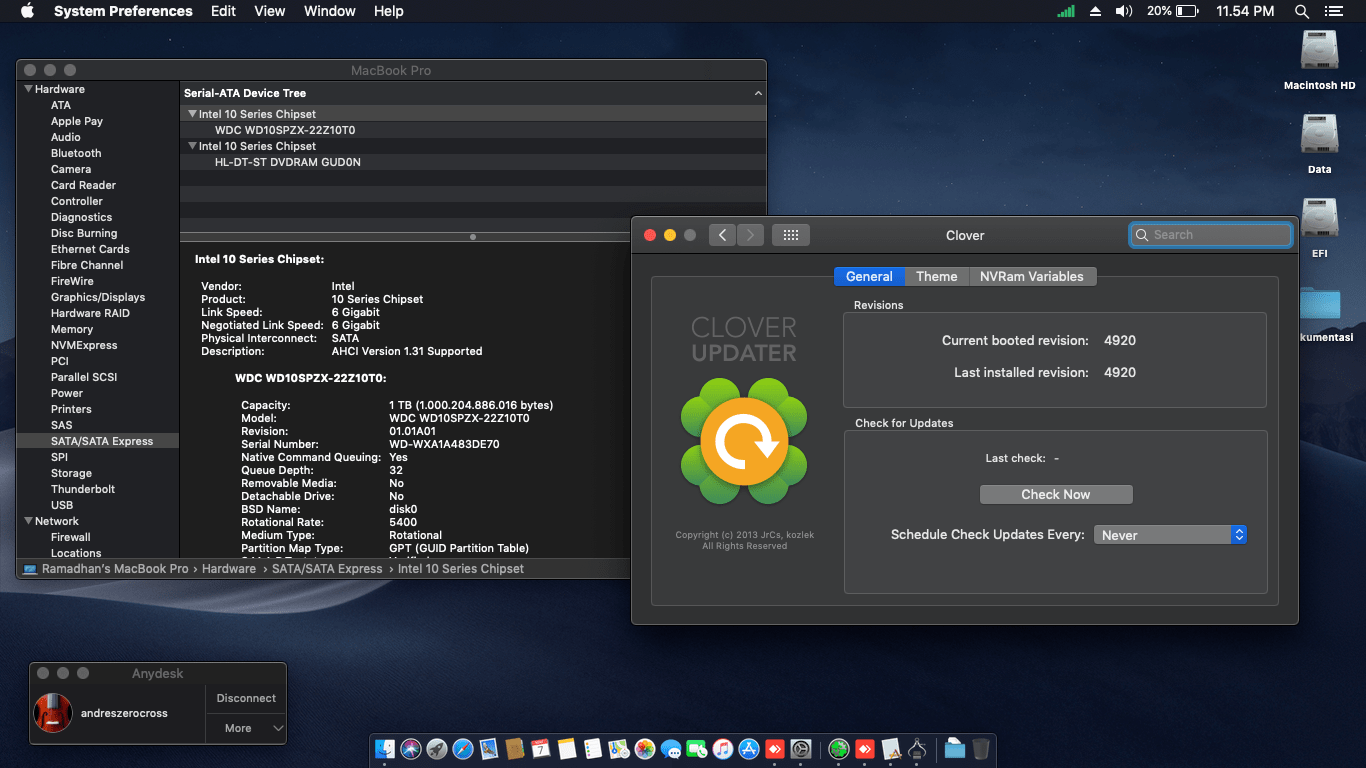Click Disconnect in Anydesk window
Screen dimensions: 1366x768
[246, 698]
